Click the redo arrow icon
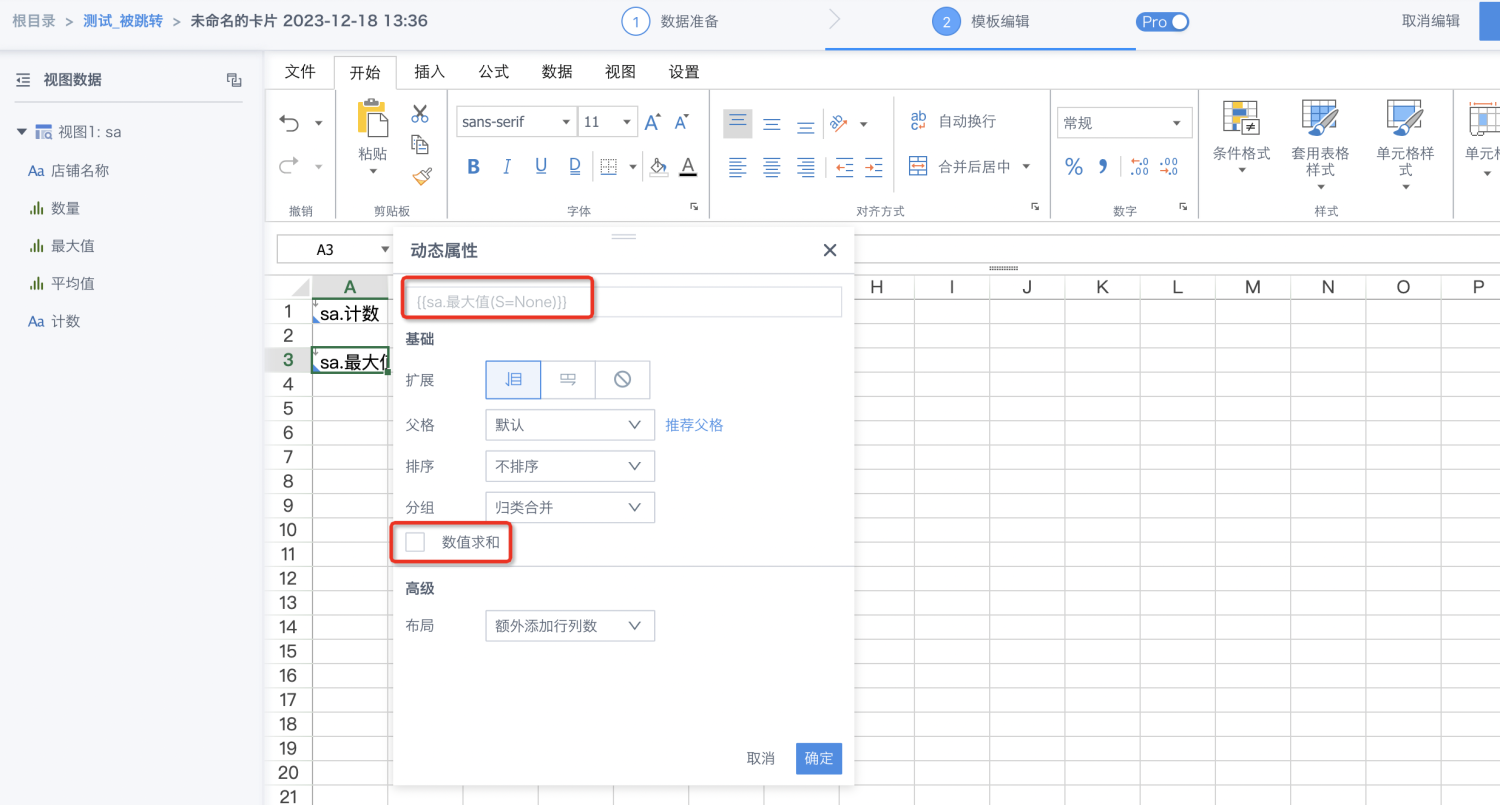This screenshot has height=805, width=1500. click(290, 166)
